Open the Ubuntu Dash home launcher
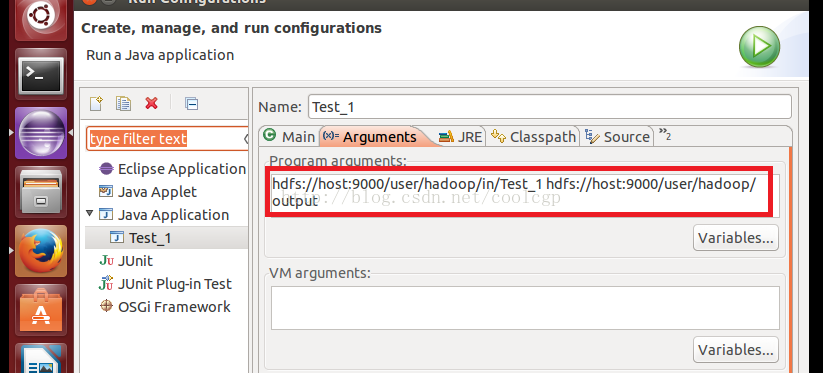 pos(41,18)
